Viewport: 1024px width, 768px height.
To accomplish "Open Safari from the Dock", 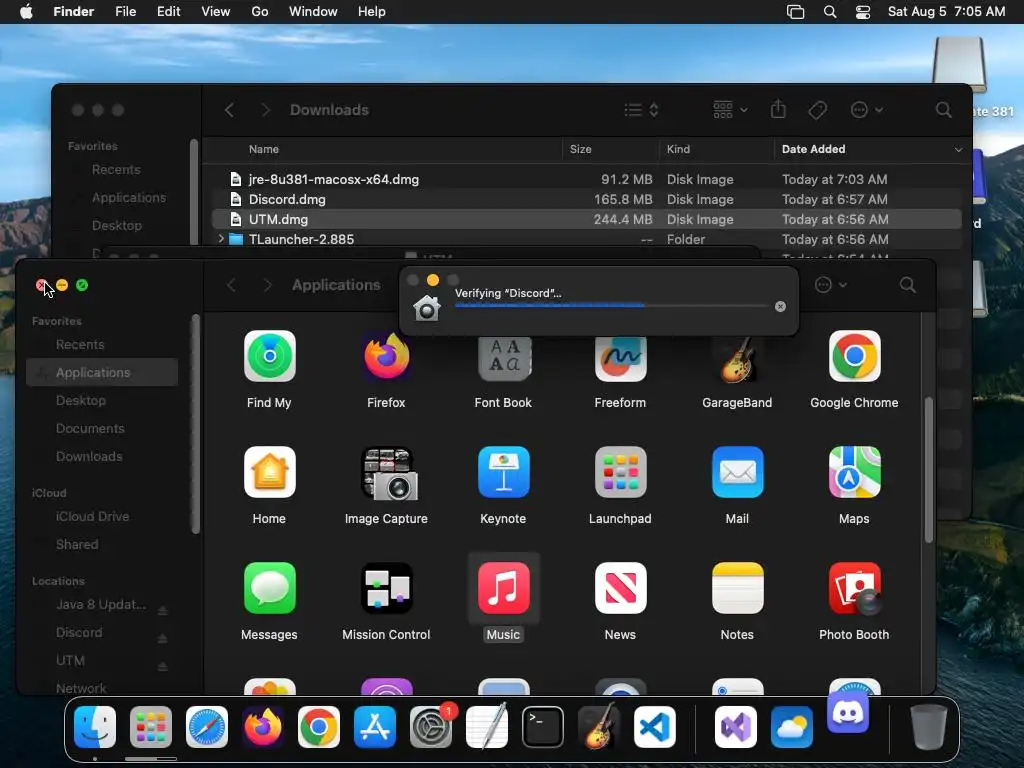I will click(207, 727).
